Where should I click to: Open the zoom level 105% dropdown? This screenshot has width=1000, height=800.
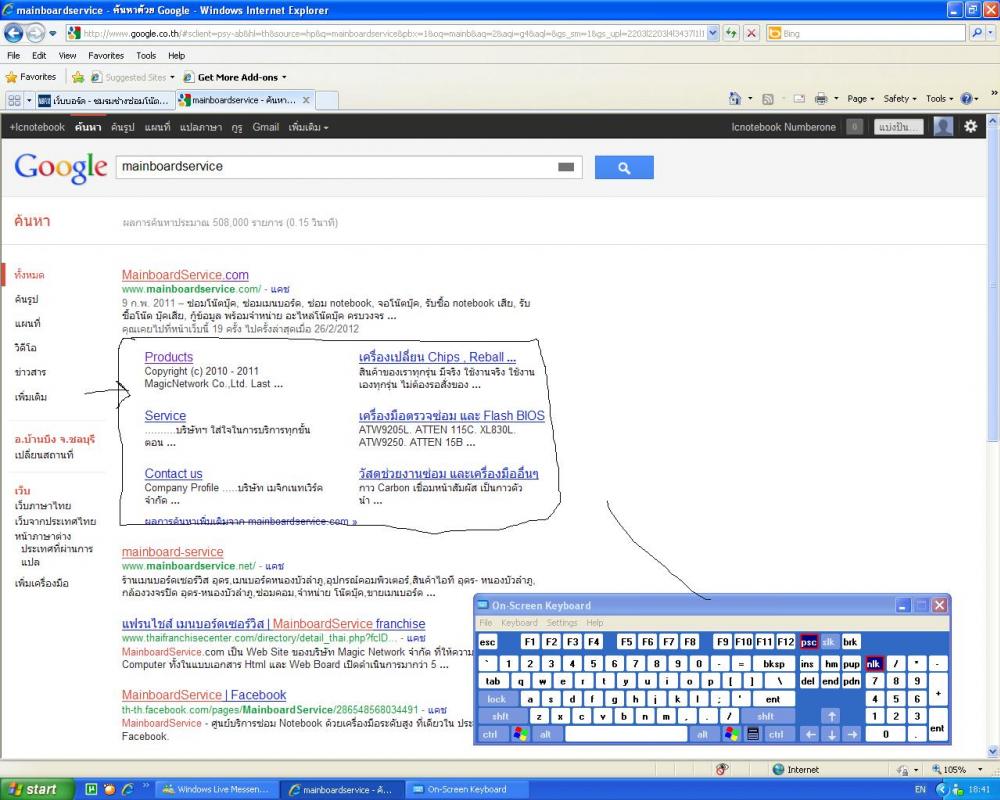tap(981, 769)
